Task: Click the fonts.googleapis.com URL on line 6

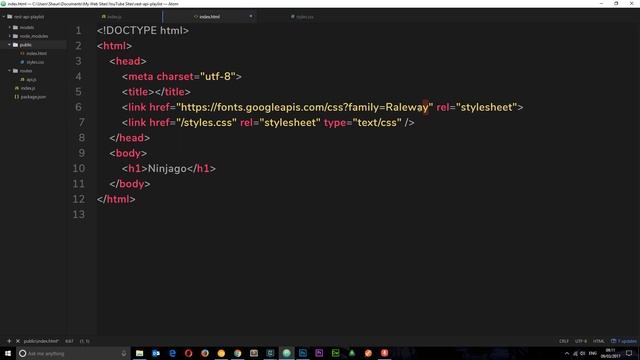Action: click(x=304, y=107)
